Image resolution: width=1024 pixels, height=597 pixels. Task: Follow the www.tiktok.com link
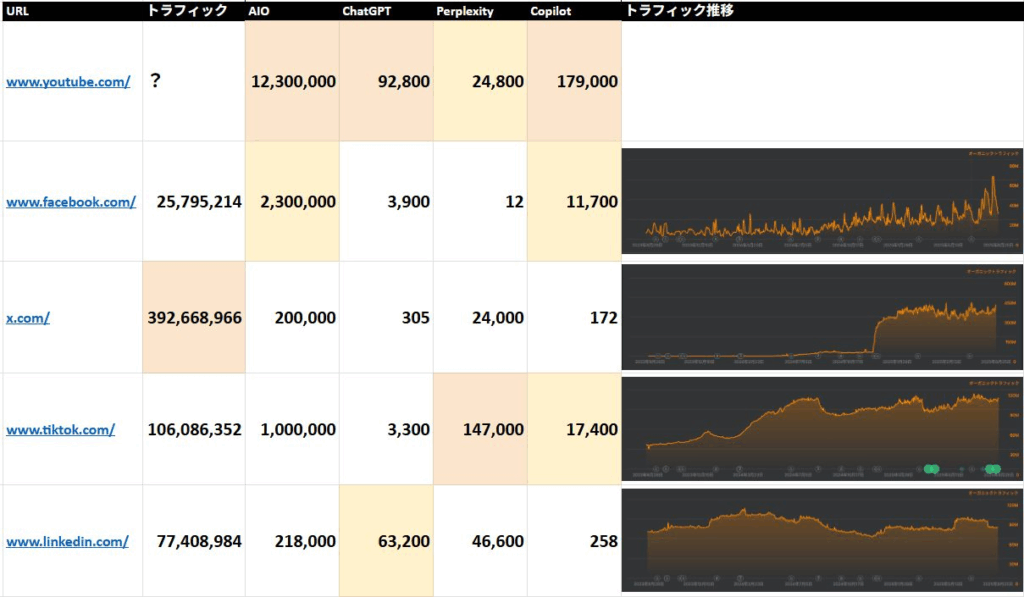pos(60,430)
